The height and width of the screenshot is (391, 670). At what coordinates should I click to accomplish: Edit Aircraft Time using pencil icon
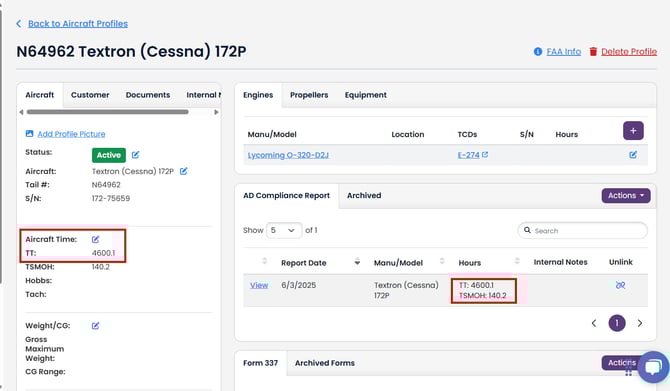click(96, 239)
